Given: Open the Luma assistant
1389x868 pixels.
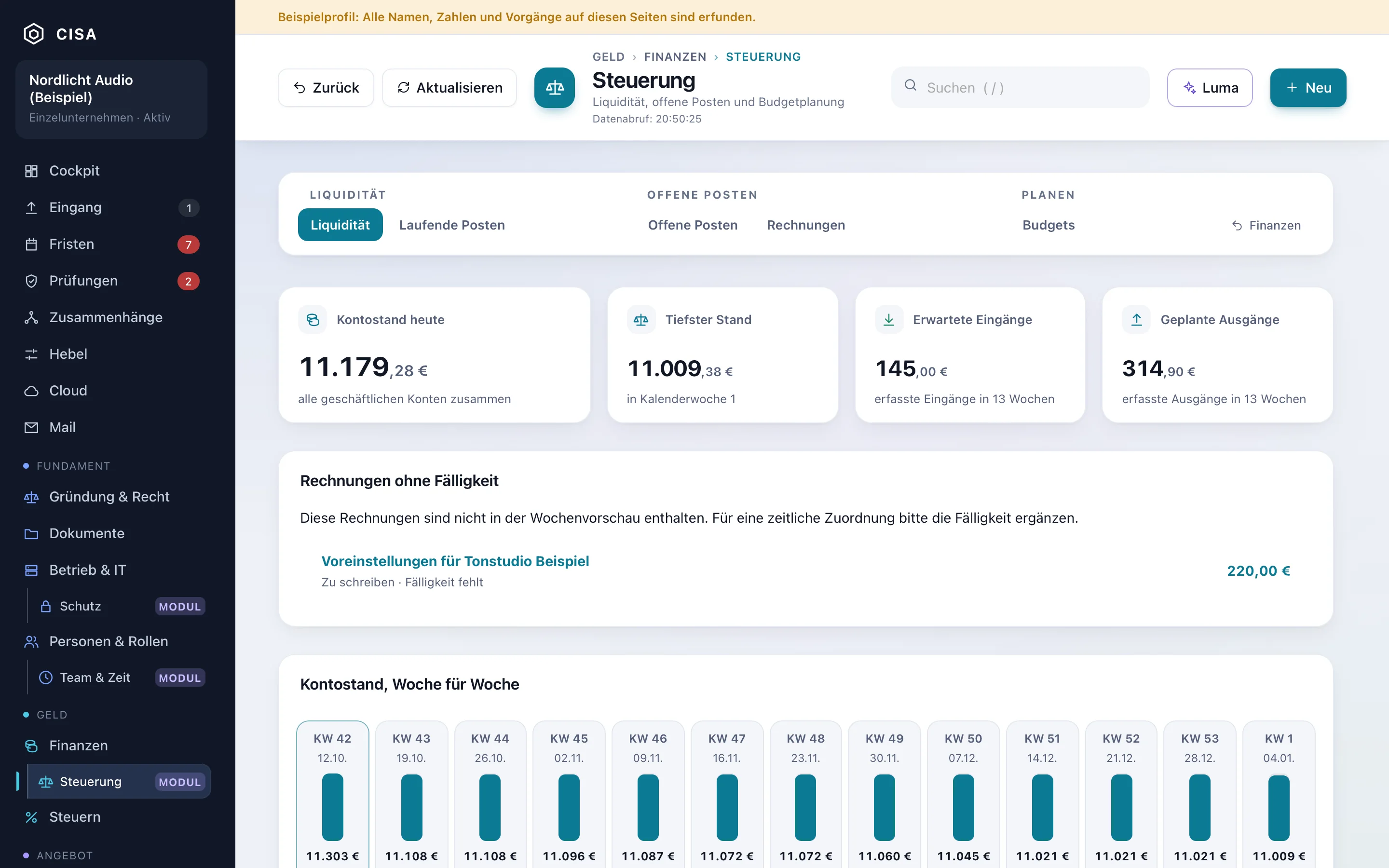Looking at the screenshot, I should [x=1210, y=88].
